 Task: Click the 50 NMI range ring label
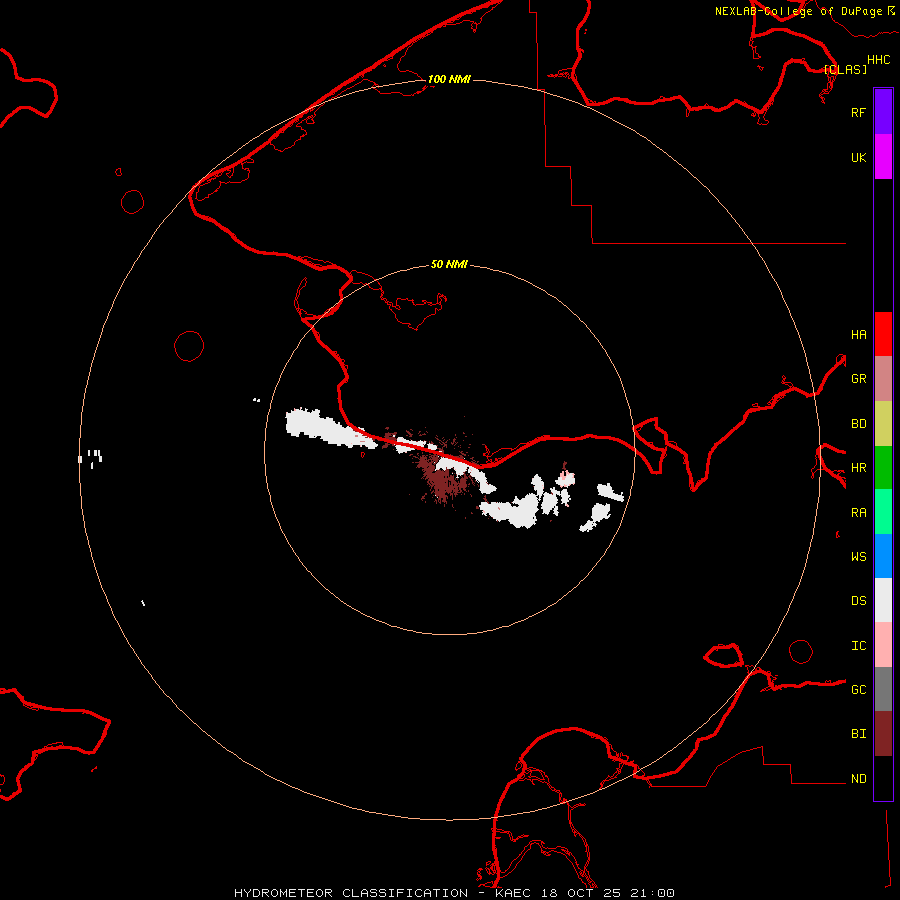449,264
